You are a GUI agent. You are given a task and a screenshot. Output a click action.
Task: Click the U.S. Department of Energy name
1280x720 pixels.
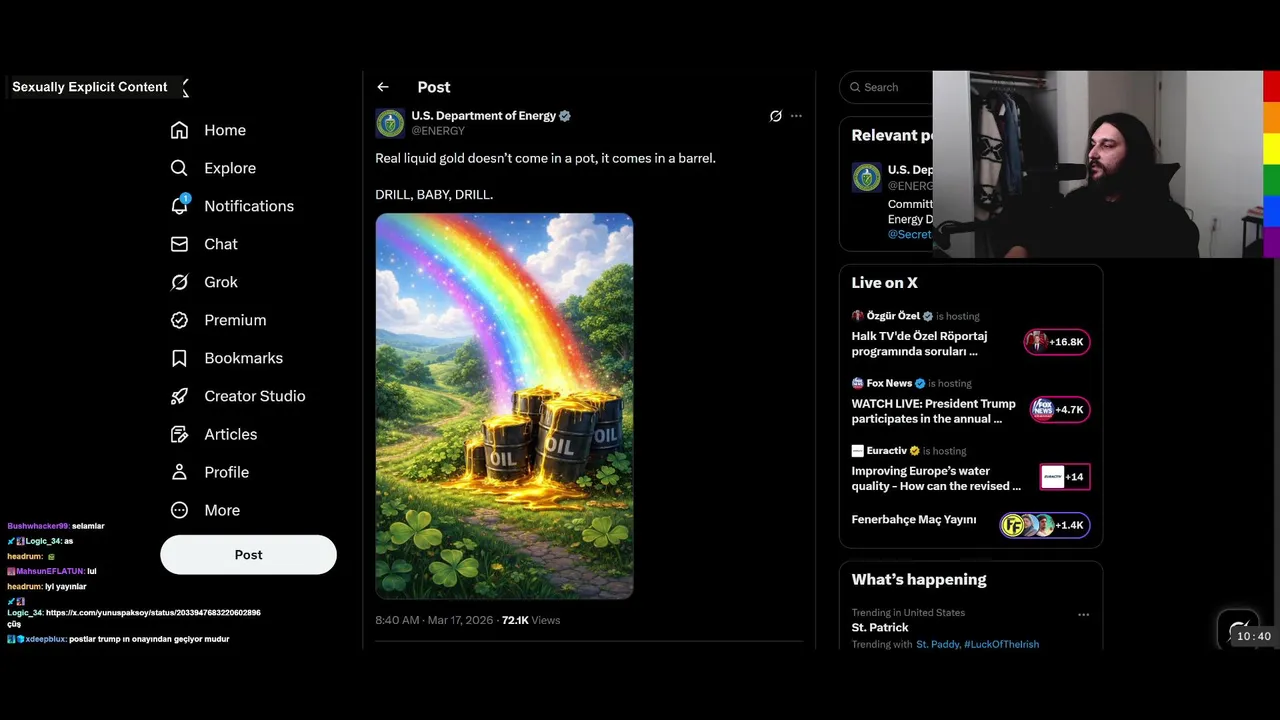(x=483, y=116)
